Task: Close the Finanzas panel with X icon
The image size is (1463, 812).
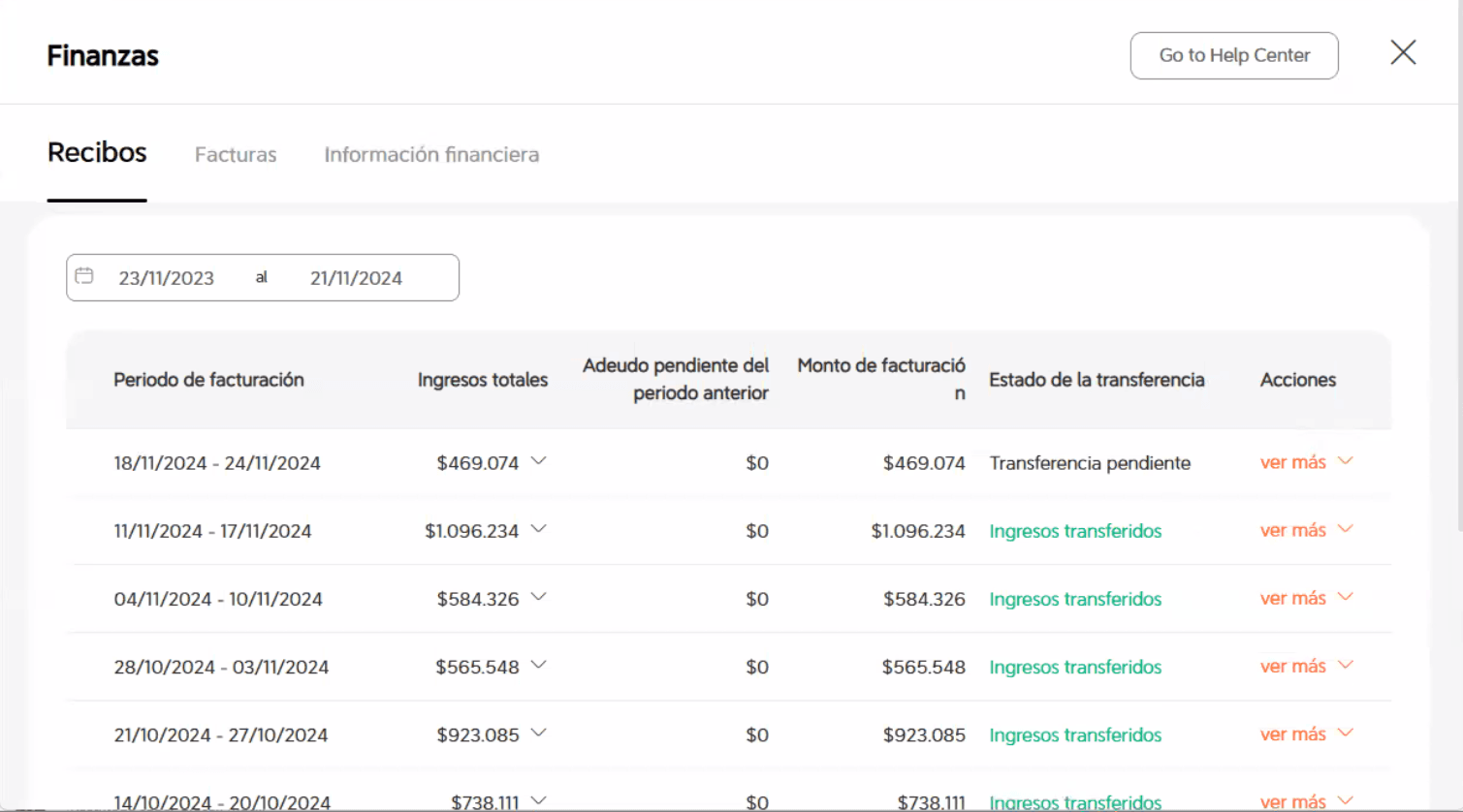Action: (1403, 52)
